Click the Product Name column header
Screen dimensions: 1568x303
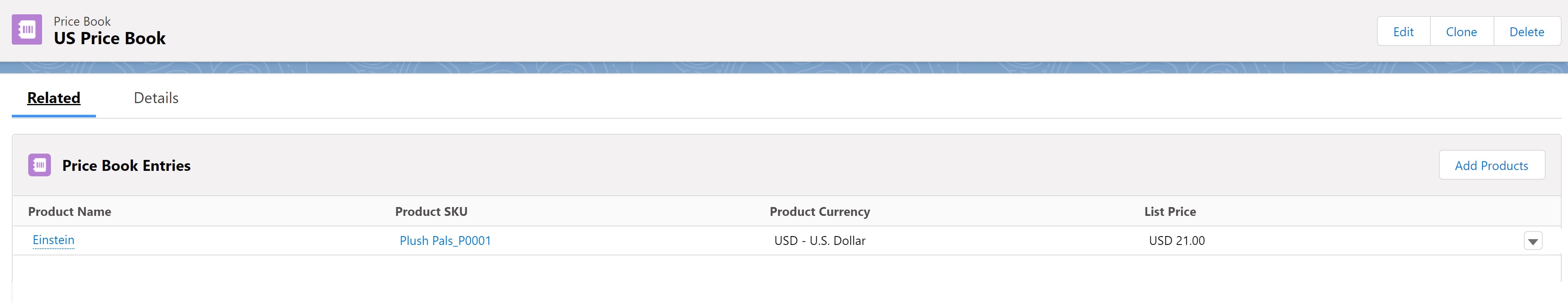[69, 212]
